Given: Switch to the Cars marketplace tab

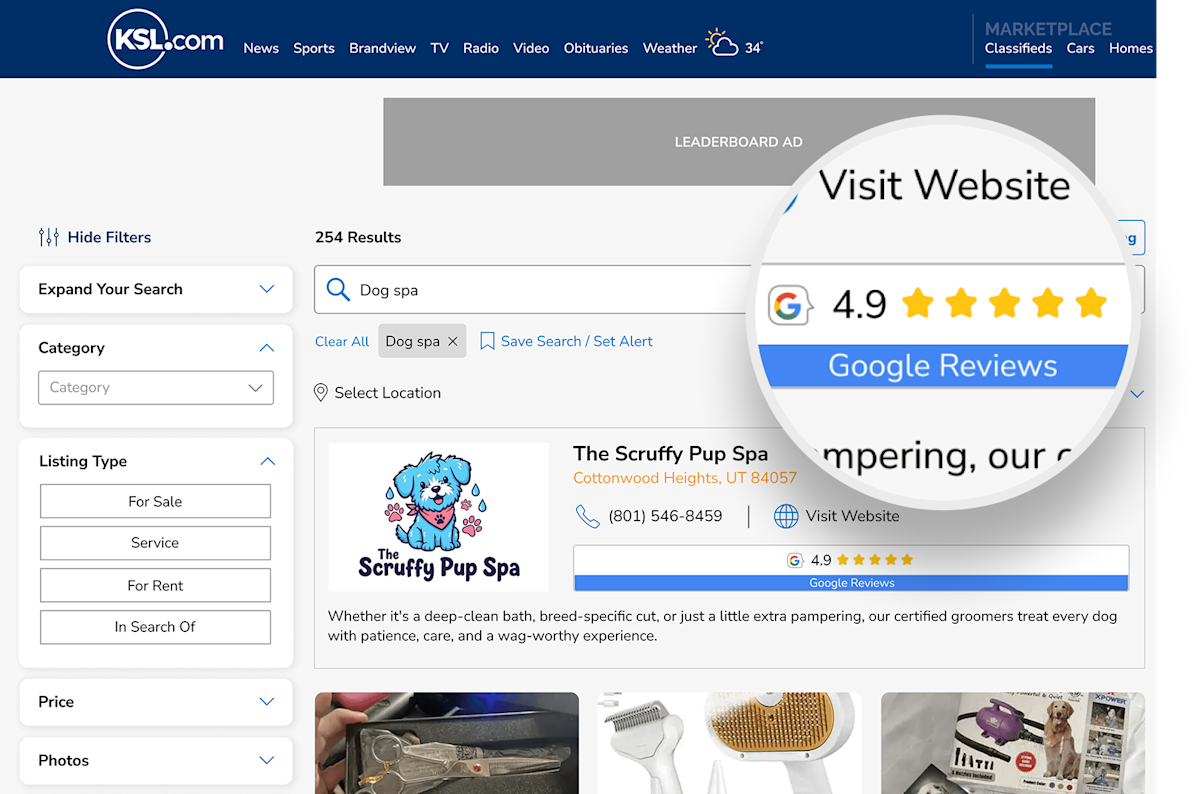Looking at the screenshot, I should pyautogui.click(x=1080, y=48).
